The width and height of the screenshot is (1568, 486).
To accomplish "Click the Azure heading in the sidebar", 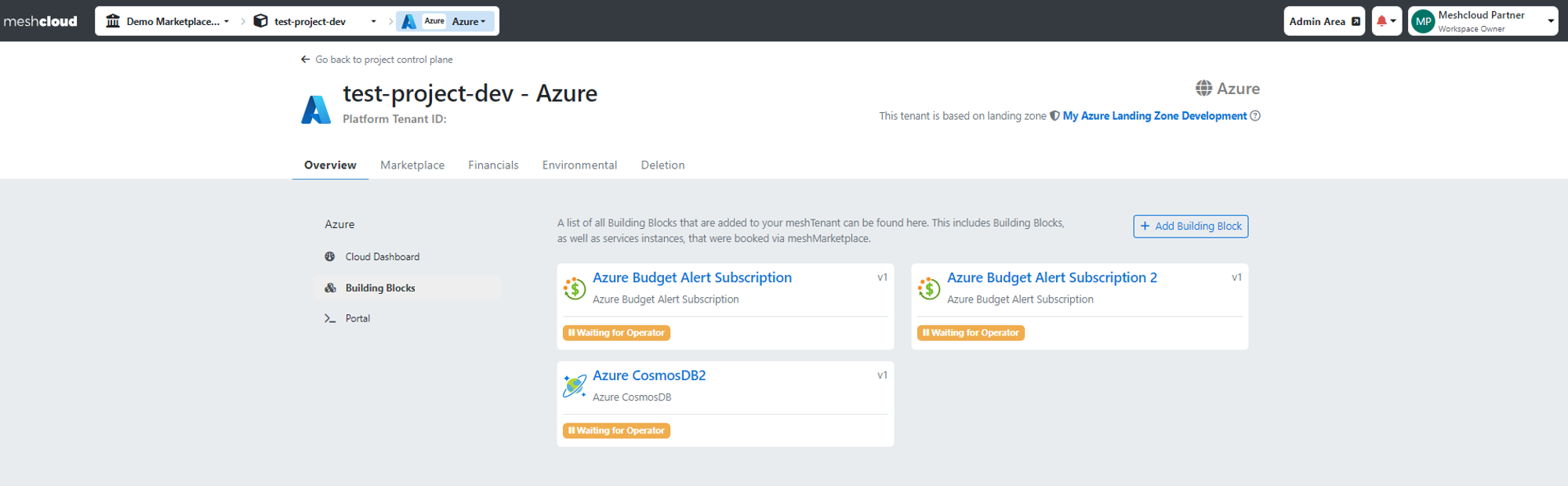I will tap(339, 224).
